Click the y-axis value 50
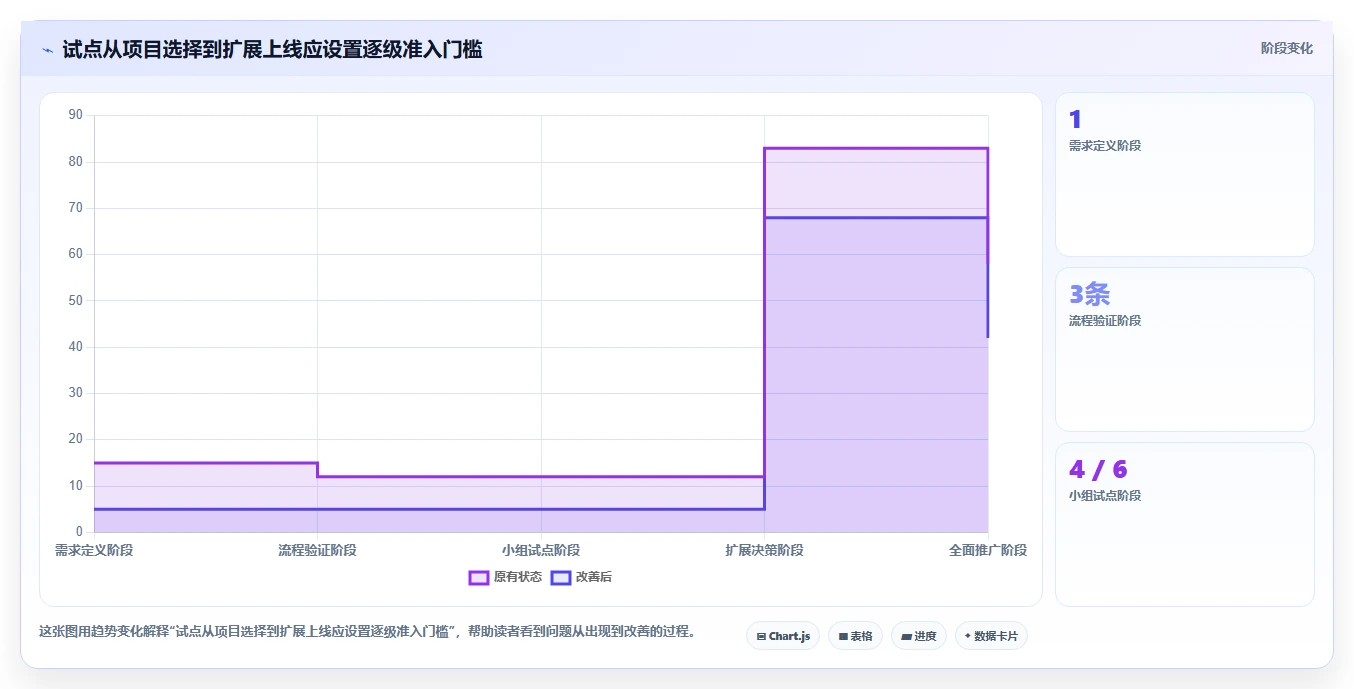The image size is (1354, 689). [x=76, y=300]
